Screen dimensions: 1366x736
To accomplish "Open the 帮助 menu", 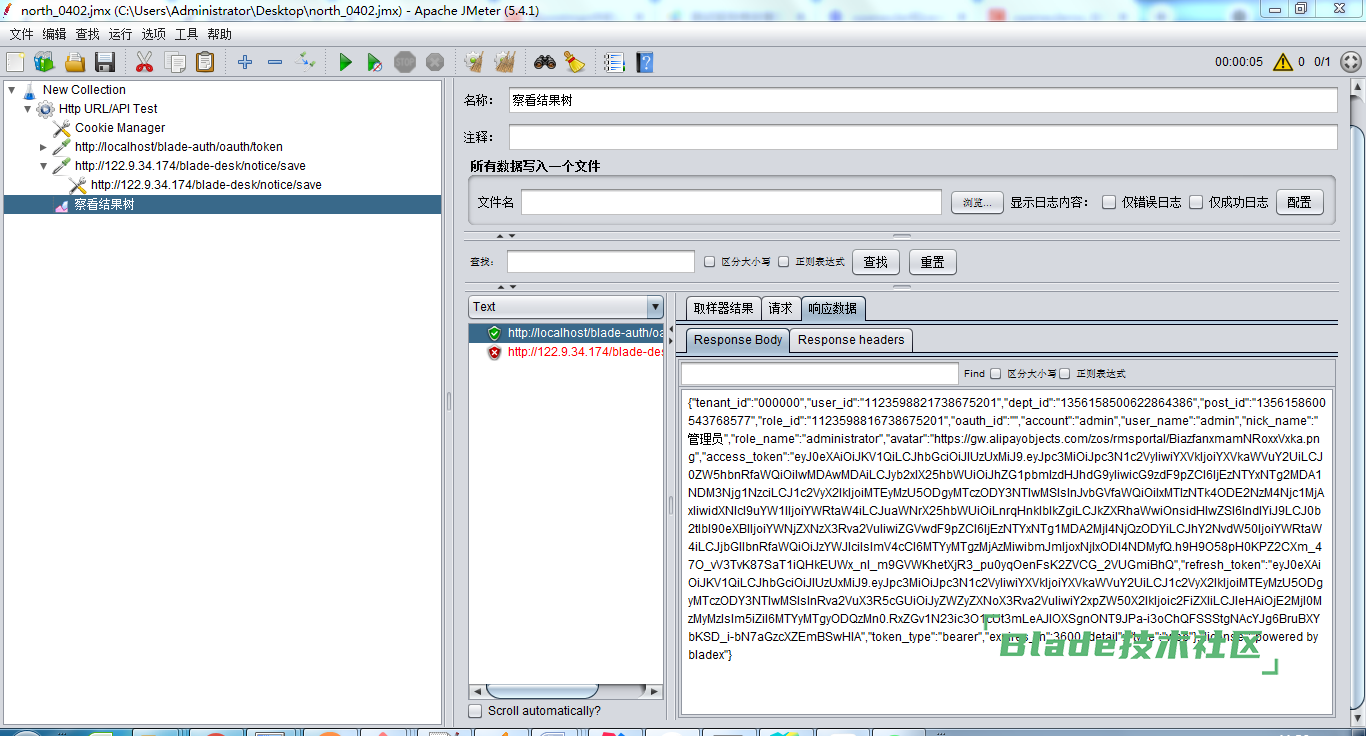I will 219,34.
